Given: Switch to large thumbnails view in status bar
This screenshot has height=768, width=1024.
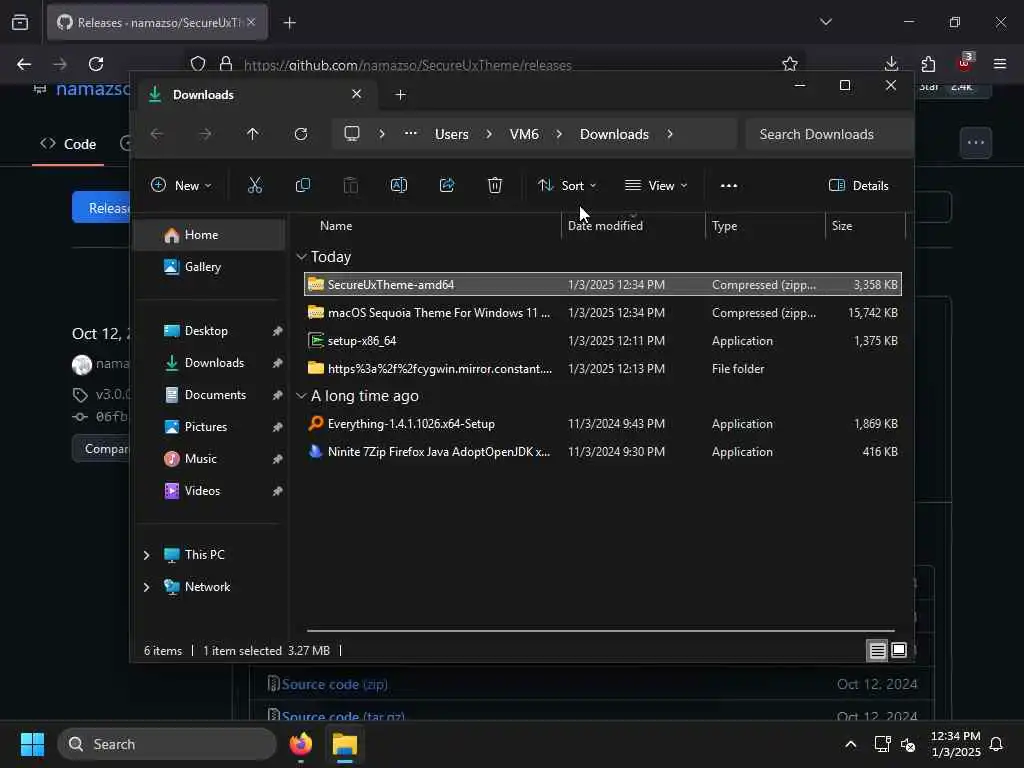Looking at the screenshot, I should tap(899, 650).
